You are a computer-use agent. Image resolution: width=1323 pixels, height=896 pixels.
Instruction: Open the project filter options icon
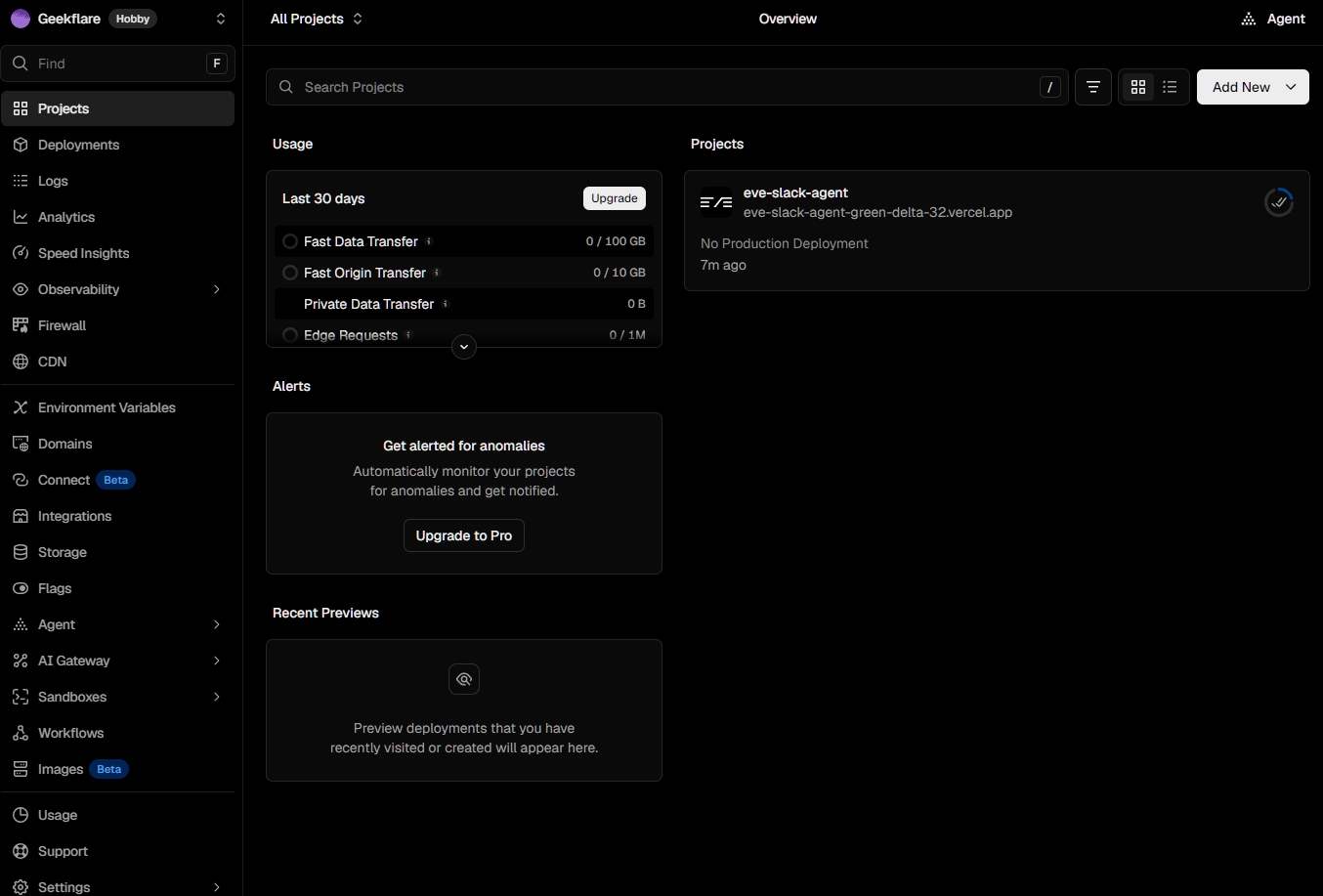pyautogui.click(x=1093, y=87)
